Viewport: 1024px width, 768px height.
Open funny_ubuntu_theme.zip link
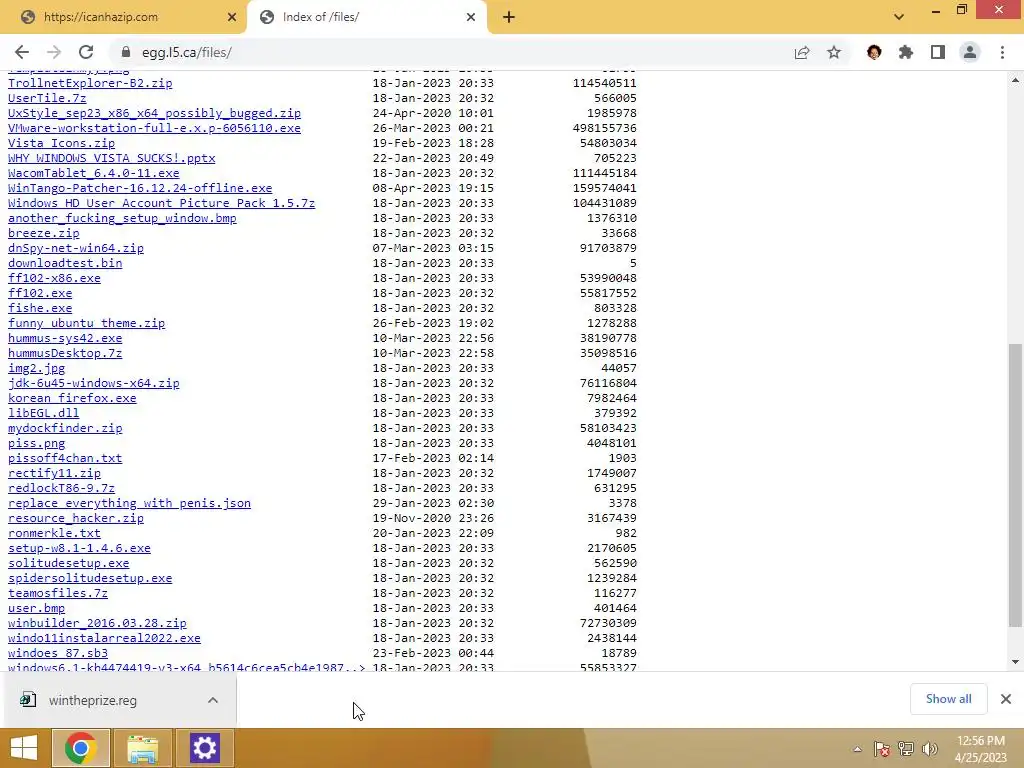(86, 323)
